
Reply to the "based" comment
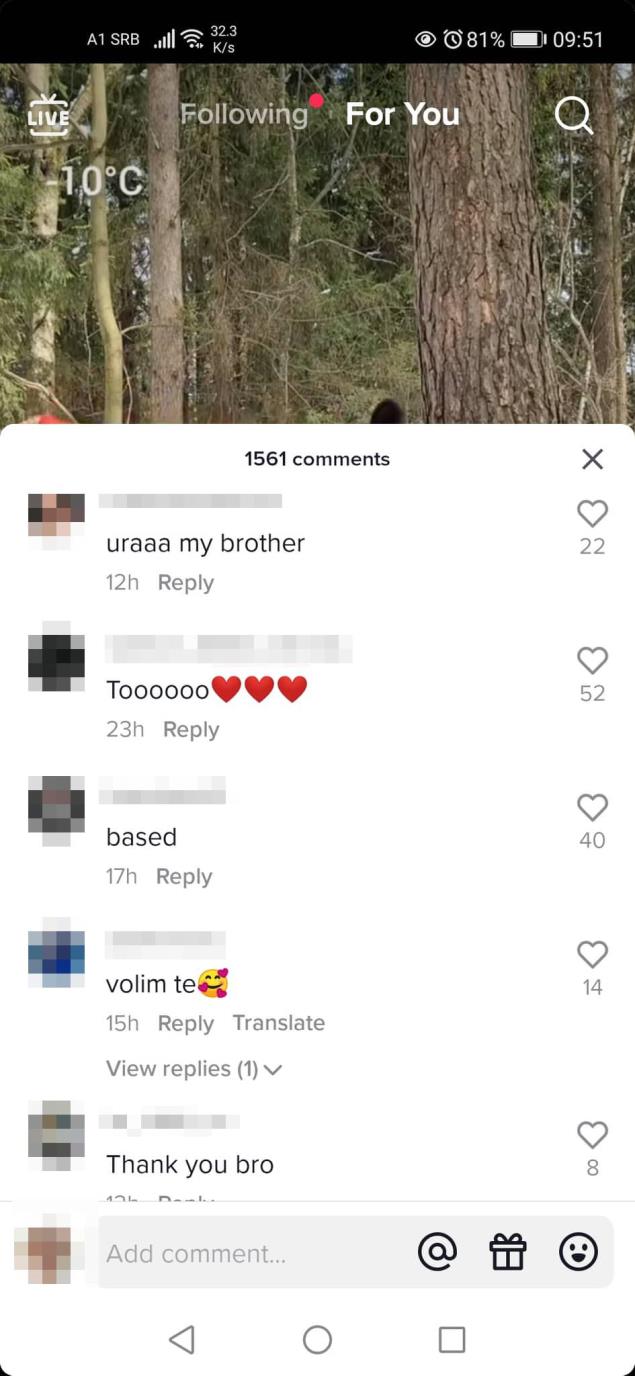(184, 876)
